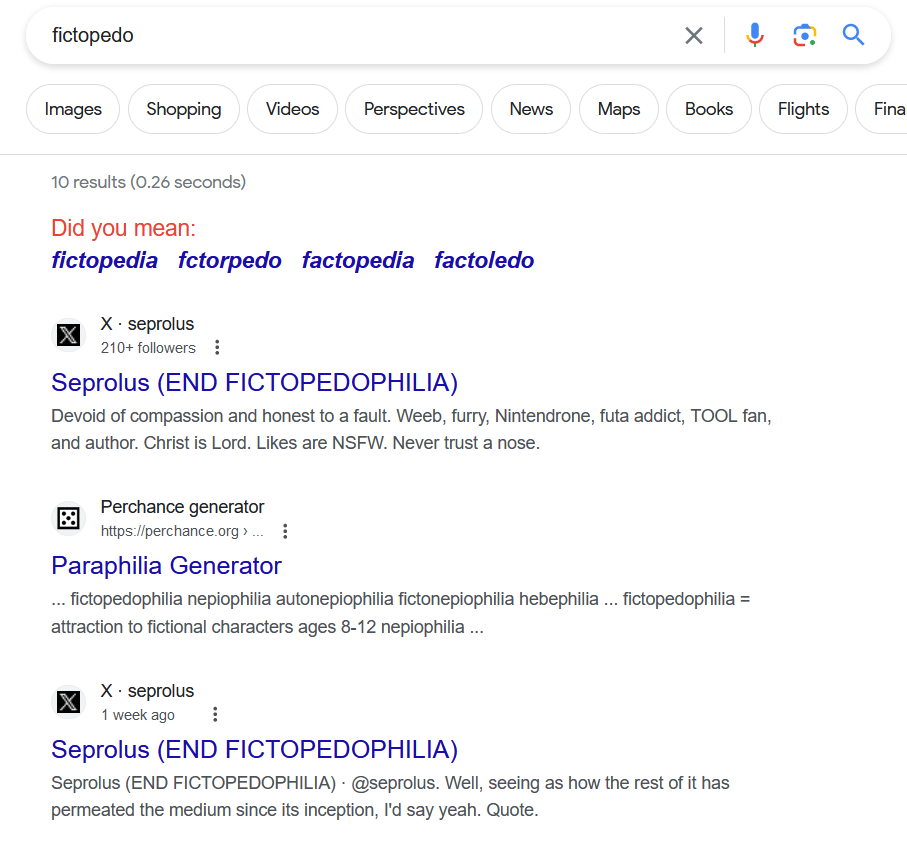Follow the 'fctorpedo' suggestion link

[x=230, y=260]
